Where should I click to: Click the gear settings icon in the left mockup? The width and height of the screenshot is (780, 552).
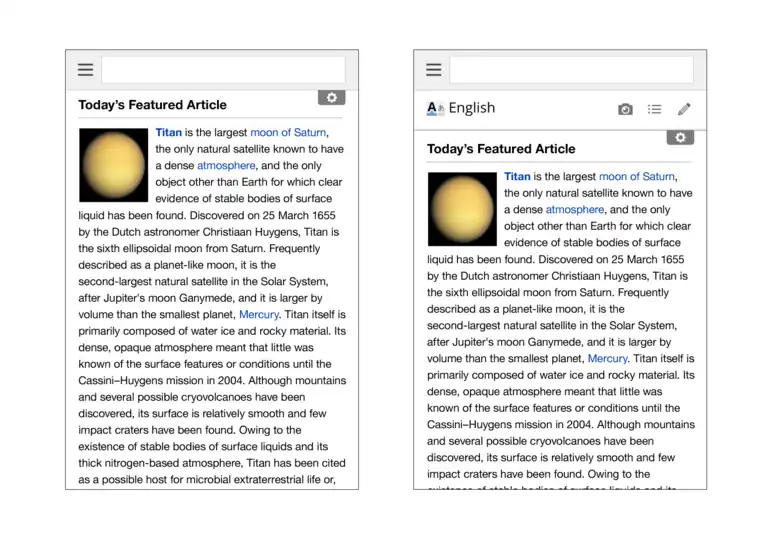tap(331, 98)
